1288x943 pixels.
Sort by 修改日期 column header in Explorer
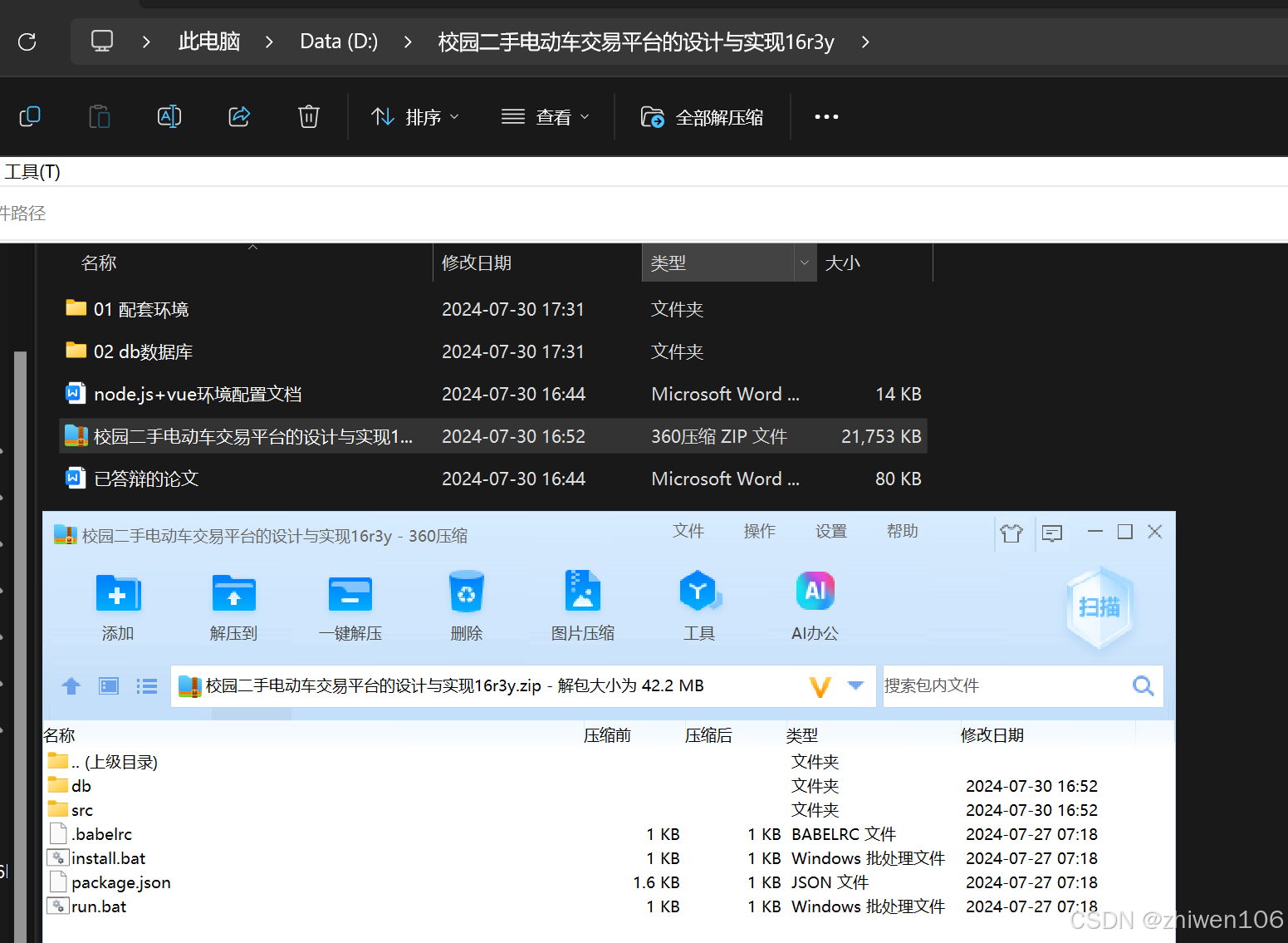(x=477, y=263)
